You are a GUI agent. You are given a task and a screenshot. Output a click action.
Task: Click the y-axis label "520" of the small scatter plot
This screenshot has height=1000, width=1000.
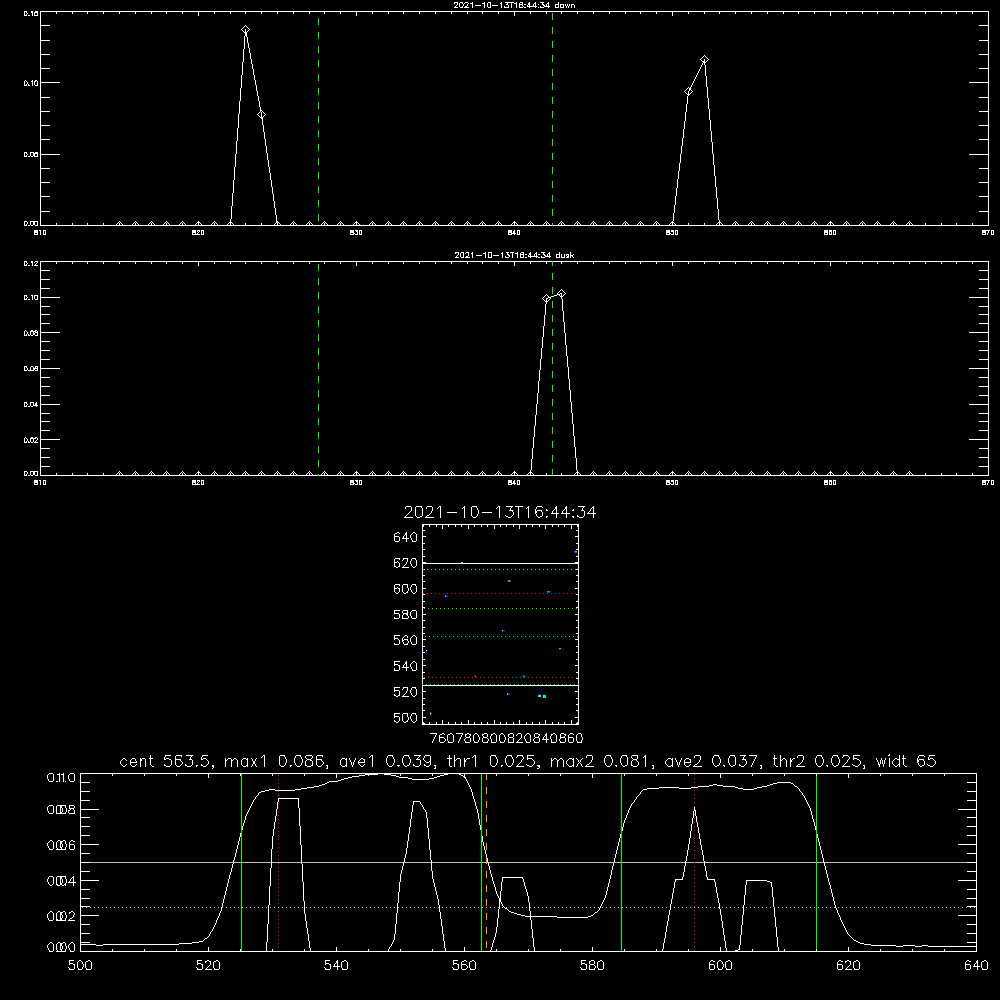(406, 692)
